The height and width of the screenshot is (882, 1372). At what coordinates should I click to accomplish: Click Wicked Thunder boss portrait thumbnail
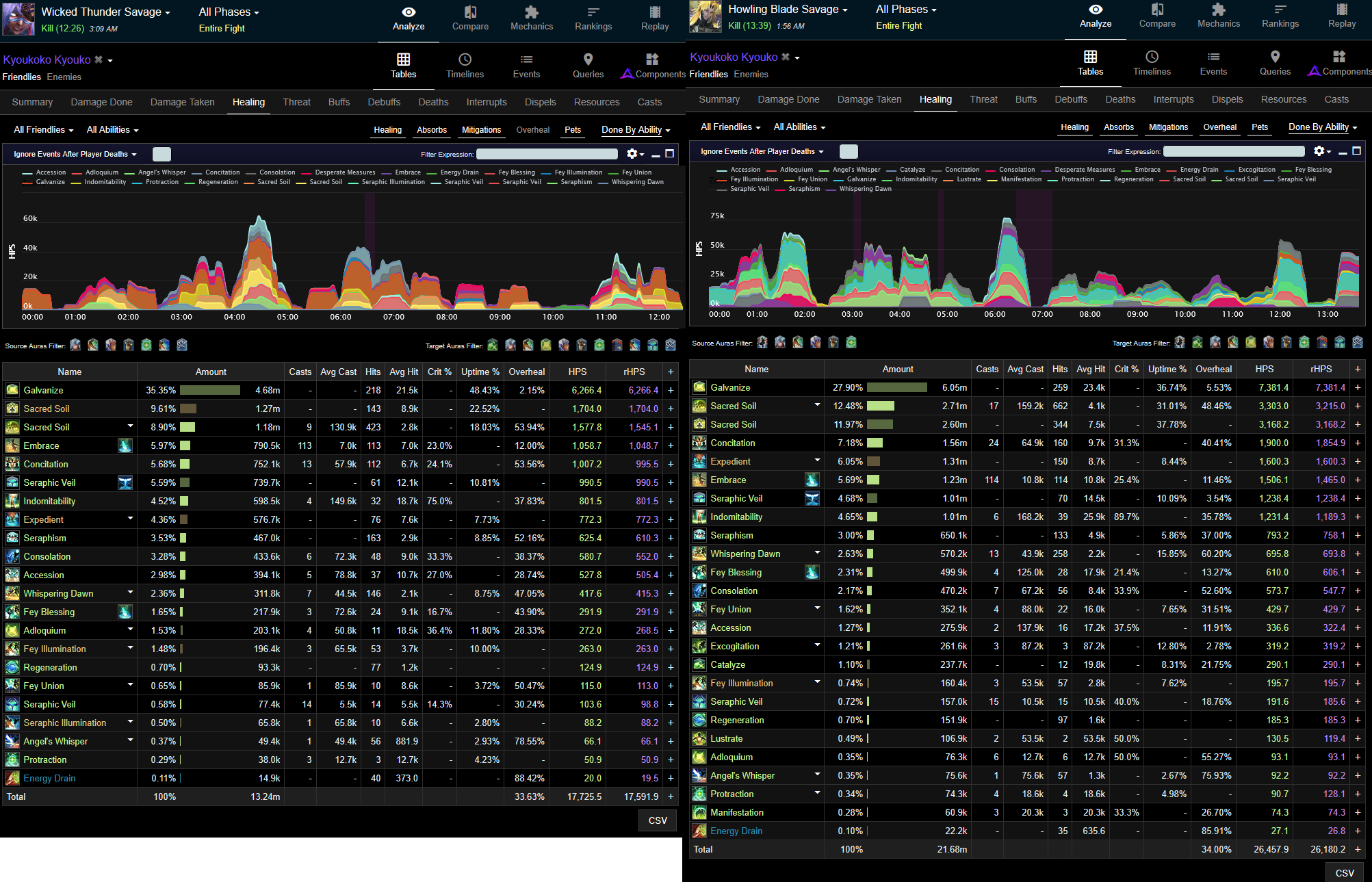pos(18,18)
